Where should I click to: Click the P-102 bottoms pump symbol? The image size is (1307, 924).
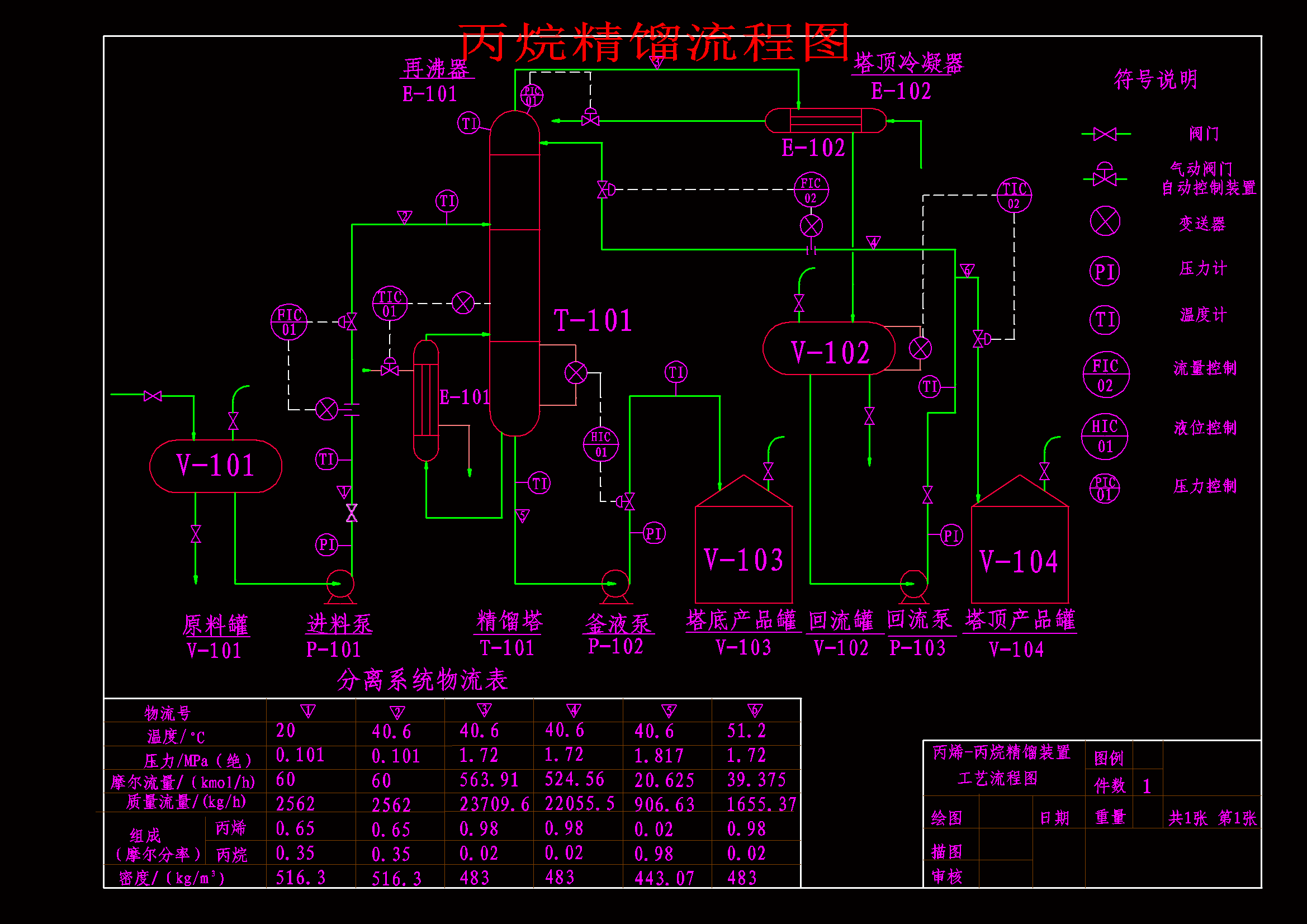[x=615, y=586]
